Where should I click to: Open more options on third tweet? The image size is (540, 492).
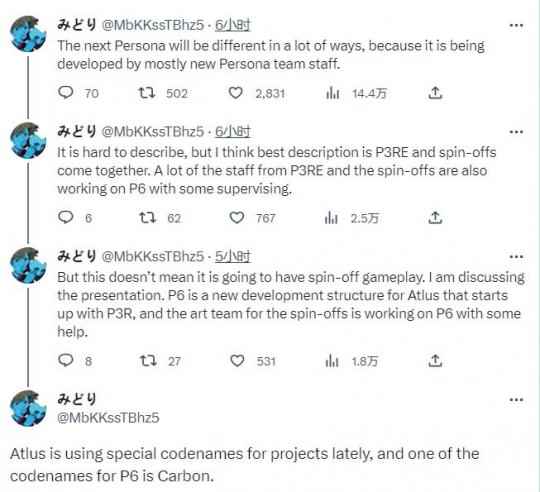[x=516, y=257]
